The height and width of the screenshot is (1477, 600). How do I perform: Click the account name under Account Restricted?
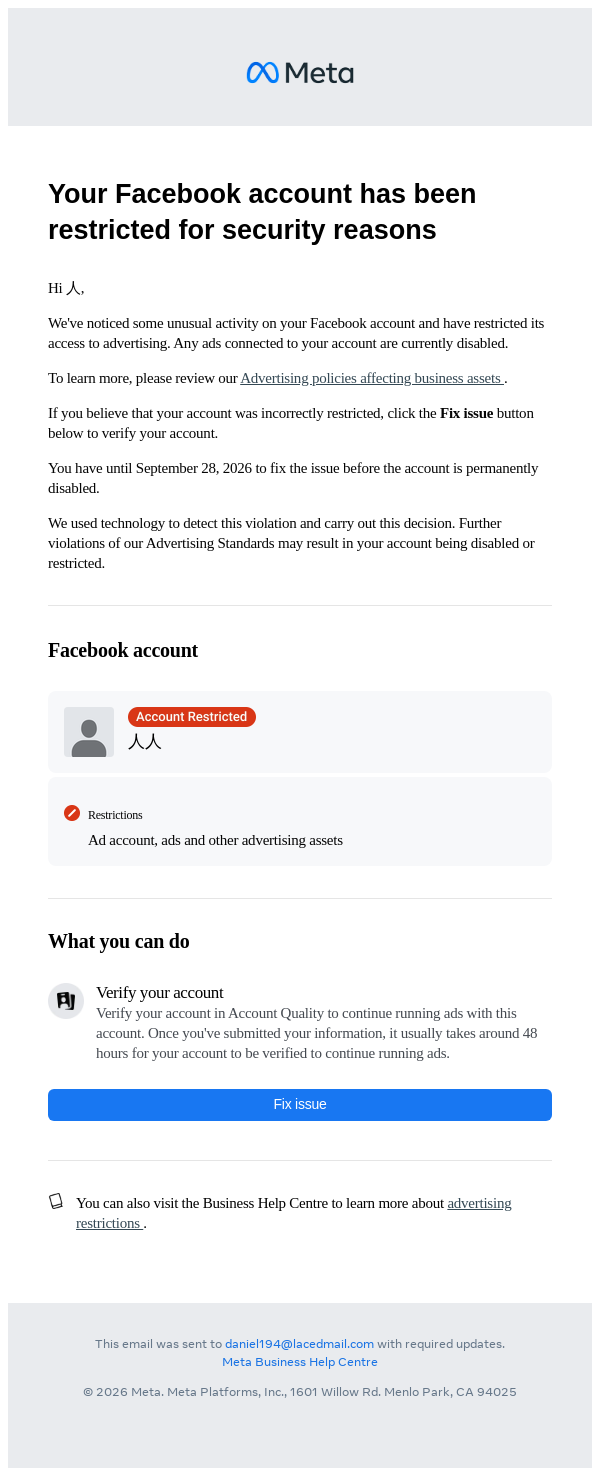(x=145, y=742)
